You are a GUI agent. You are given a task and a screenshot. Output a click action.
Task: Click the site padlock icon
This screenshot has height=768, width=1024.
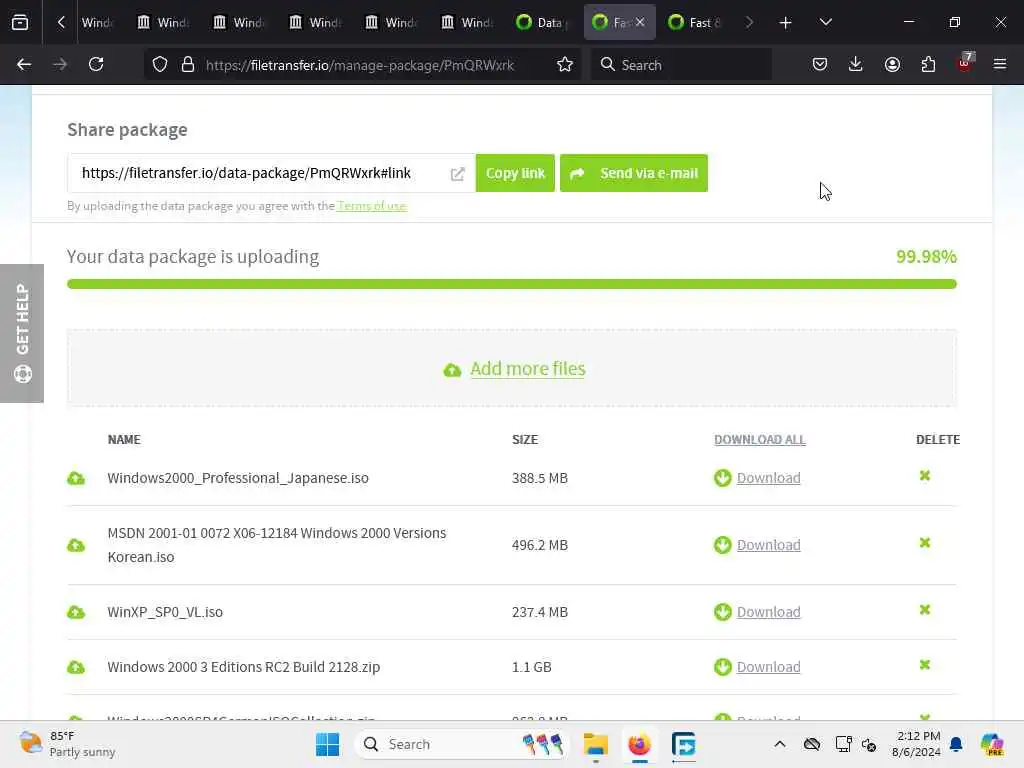coord(188,65)
